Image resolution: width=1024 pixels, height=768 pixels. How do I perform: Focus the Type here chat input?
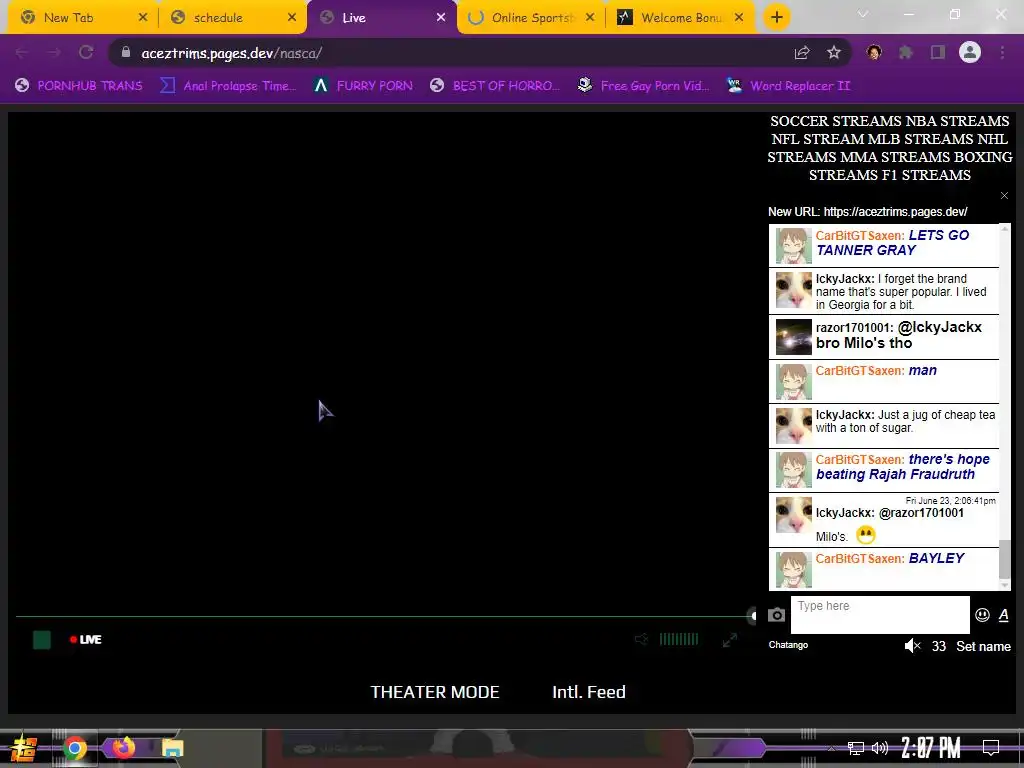pyautogui.click(x=880, y=615)
